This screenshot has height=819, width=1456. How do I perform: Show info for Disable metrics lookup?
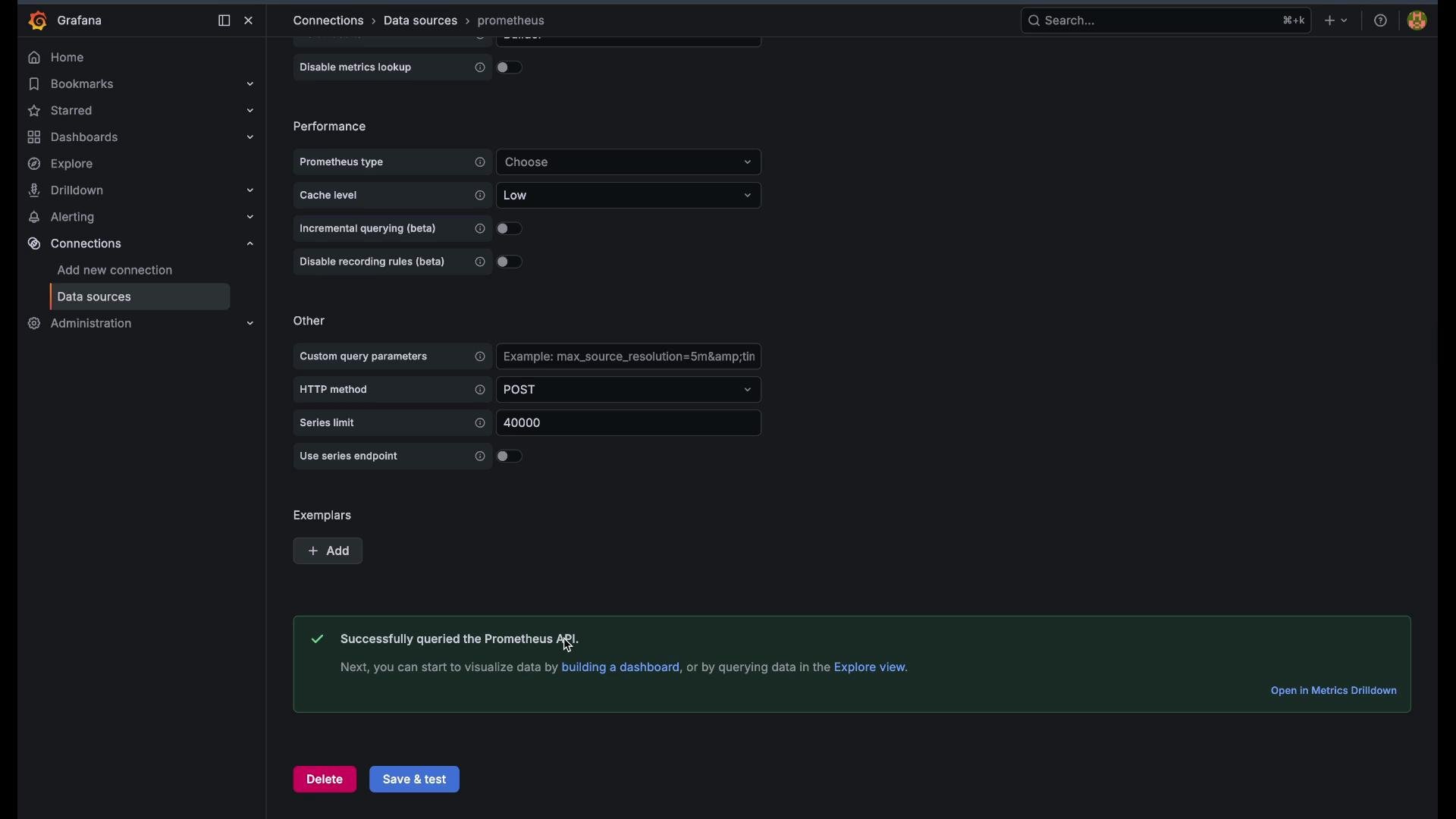(x=480, y=68)
